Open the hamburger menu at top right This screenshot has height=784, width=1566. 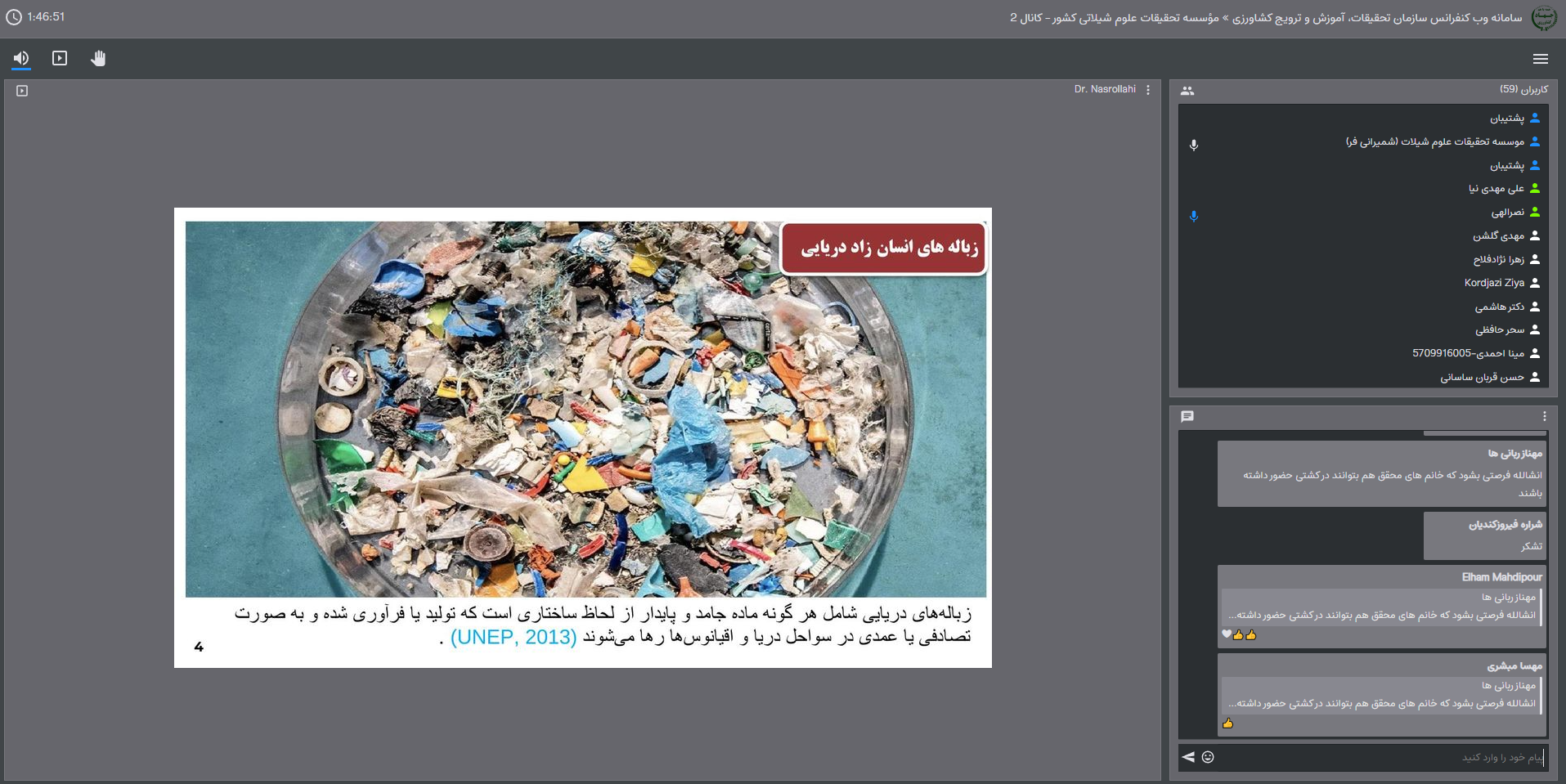1540,59
